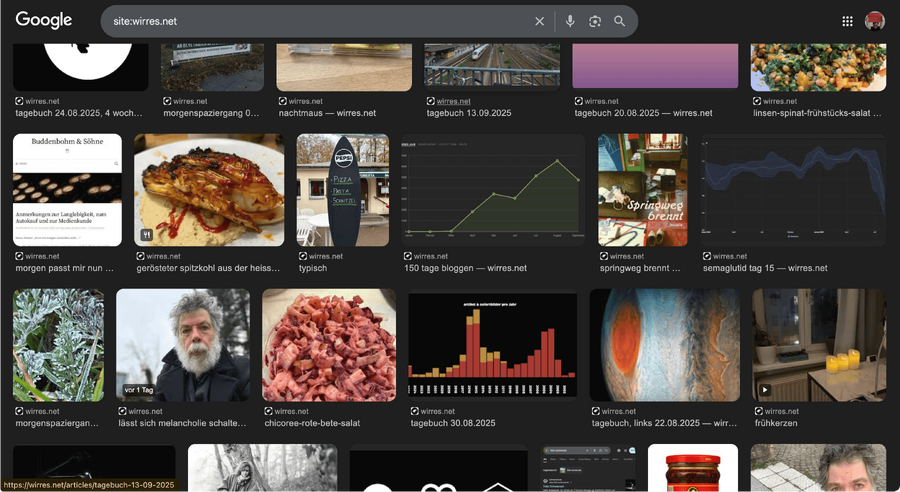Open the semaglutid tag 15 chart thumbnail
Viewport: 900px width, 492px height.
tap(792, 190)
